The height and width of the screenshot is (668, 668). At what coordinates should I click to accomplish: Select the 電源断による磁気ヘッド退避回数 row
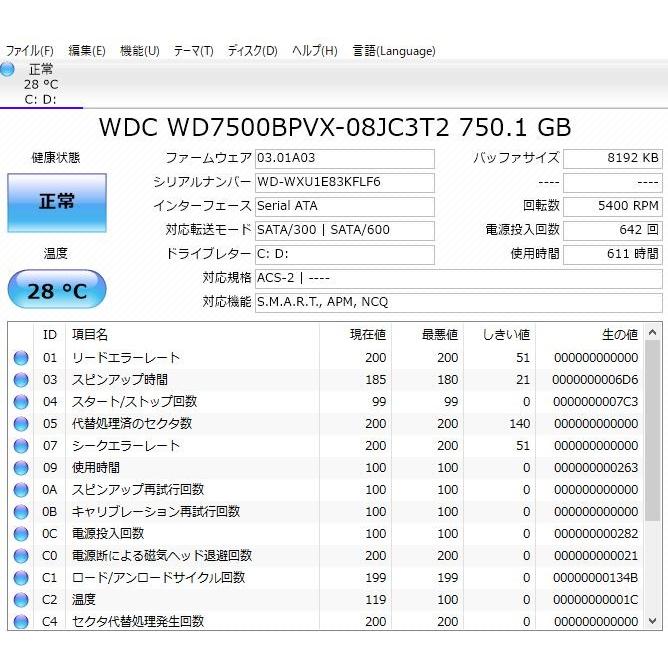(x=326, y=556)
